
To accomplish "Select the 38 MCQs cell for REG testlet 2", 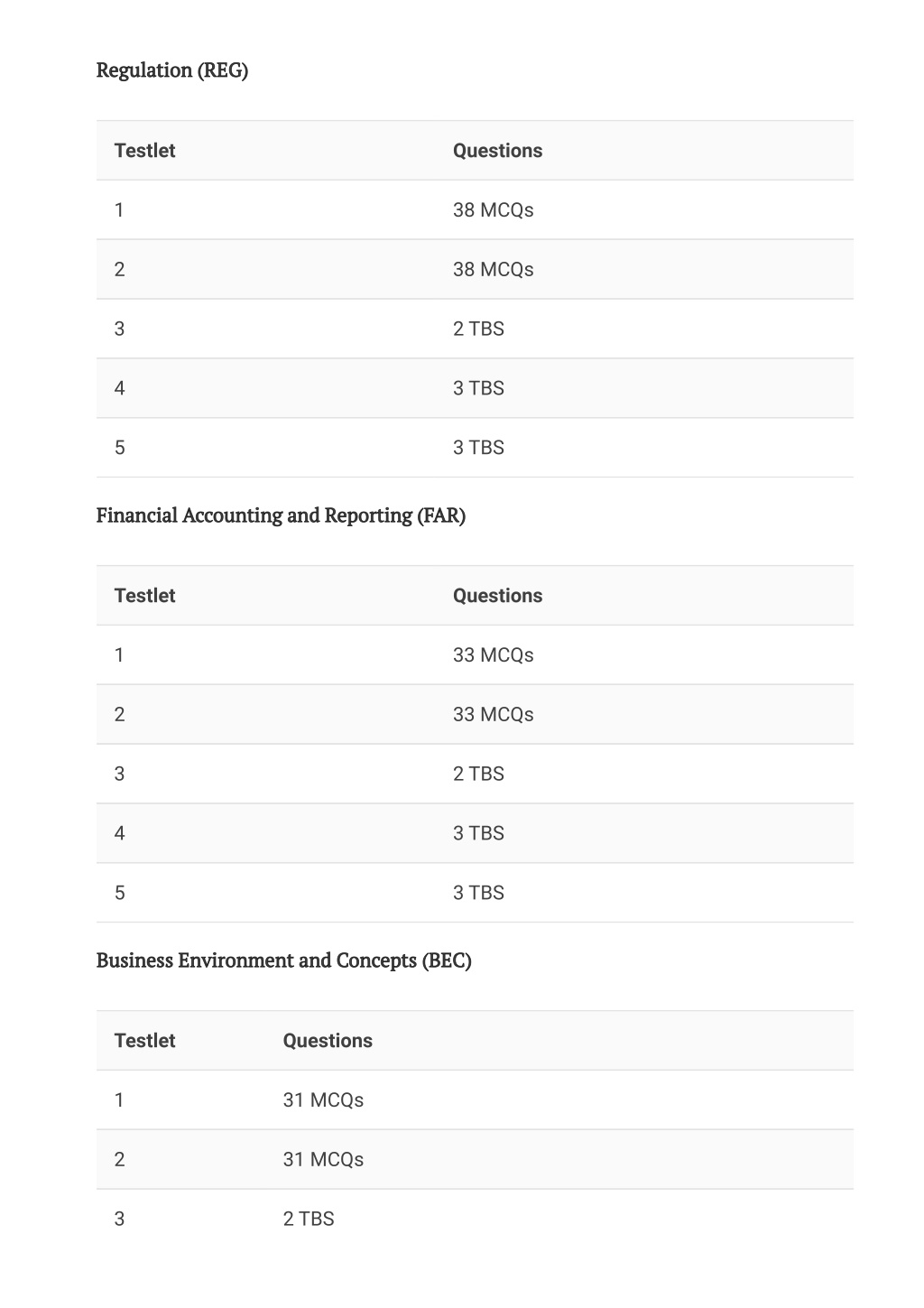I will click(x=493, y=270).
